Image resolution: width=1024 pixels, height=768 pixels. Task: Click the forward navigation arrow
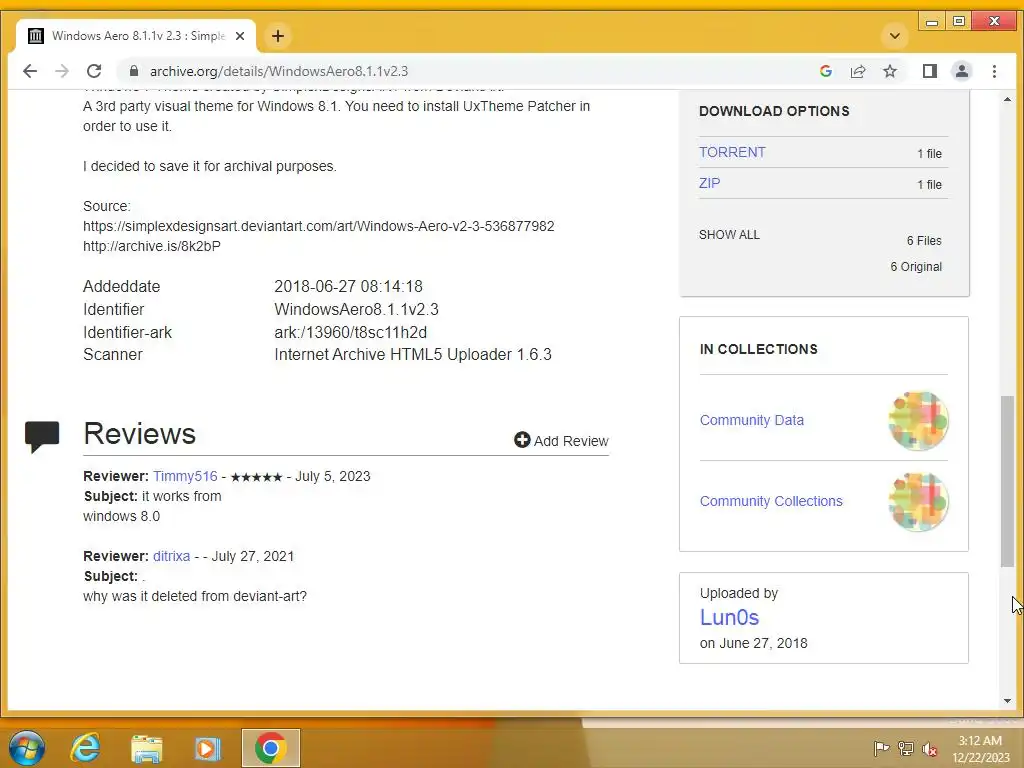(62, 71)
